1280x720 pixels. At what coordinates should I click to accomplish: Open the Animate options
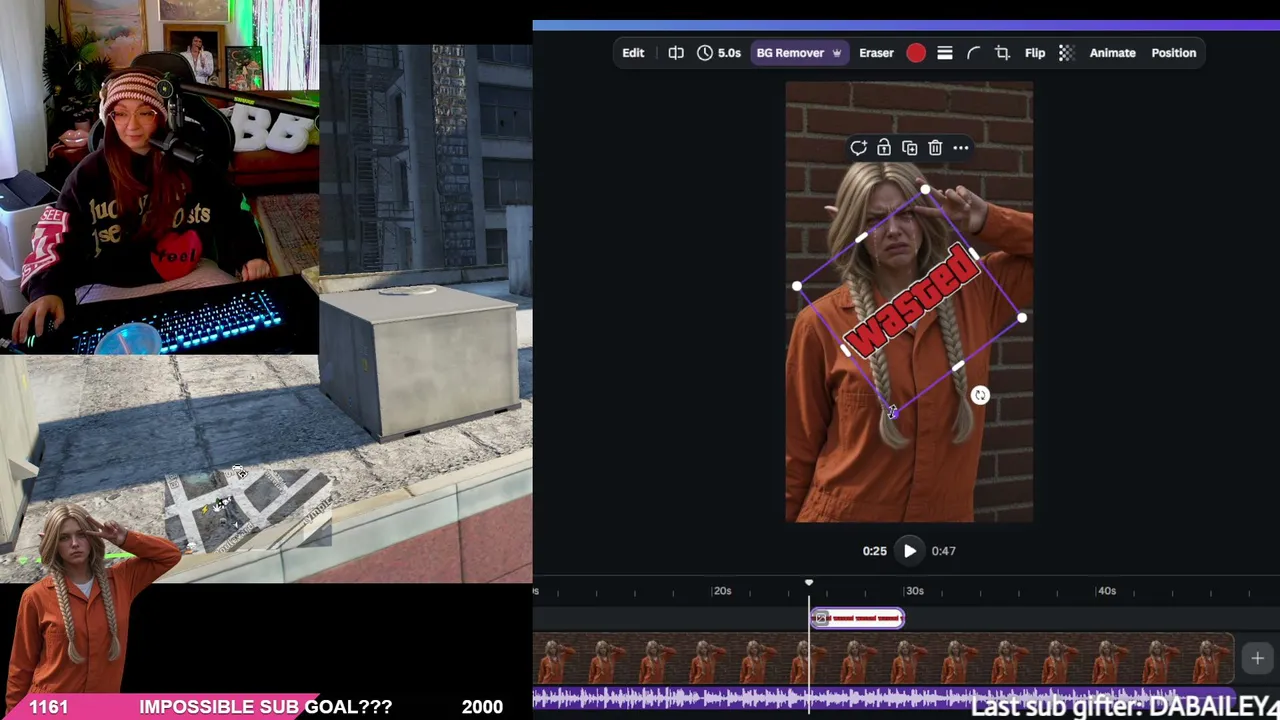coord(1112,53)
